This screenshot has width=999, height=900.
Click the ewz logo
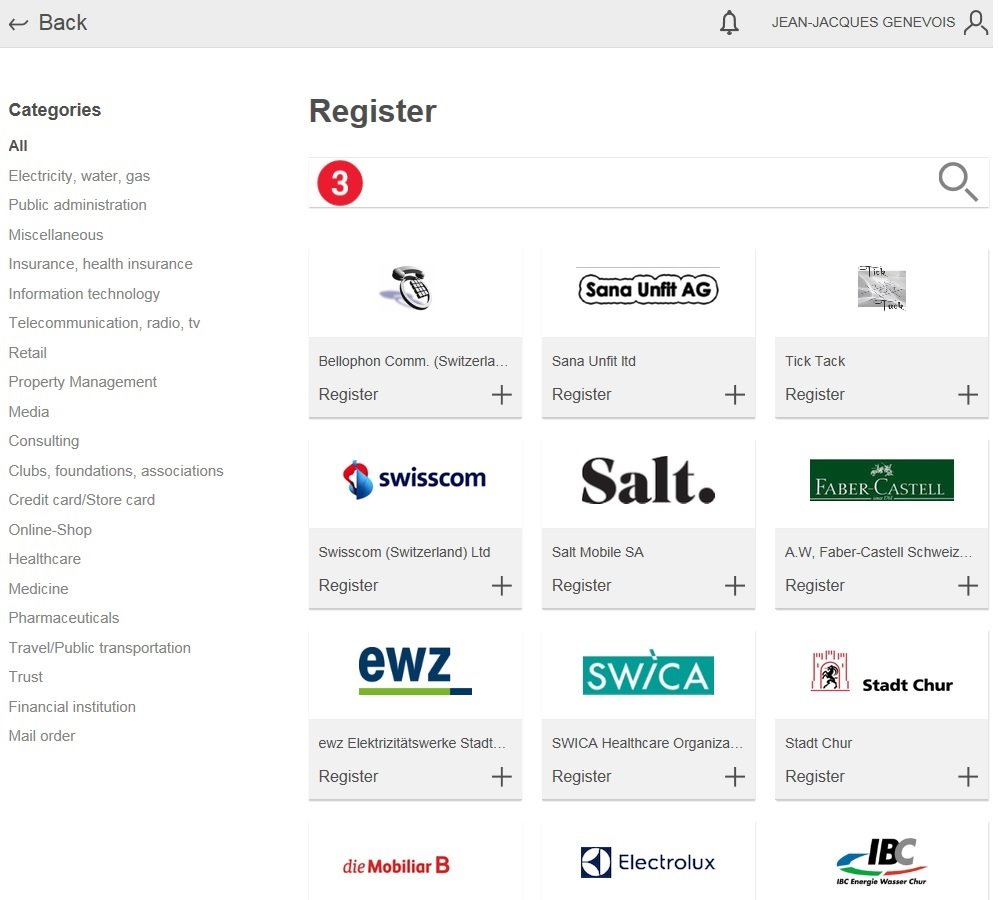(415, 670)
